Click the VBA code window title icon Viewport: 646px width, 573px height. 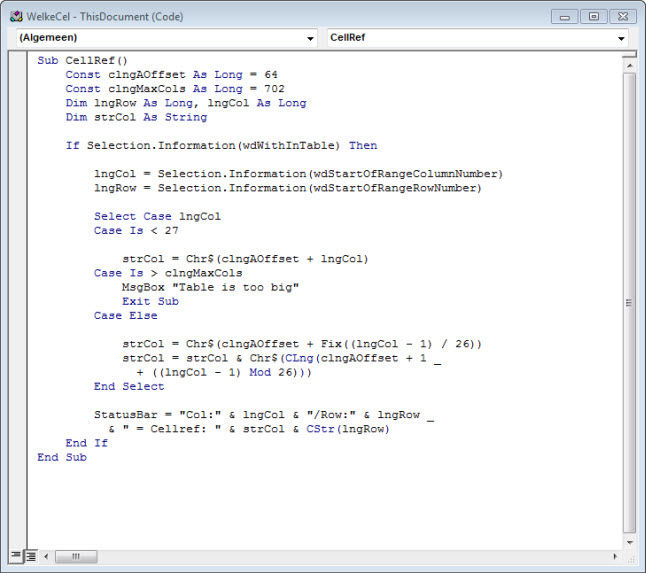(x=16, y=17)
